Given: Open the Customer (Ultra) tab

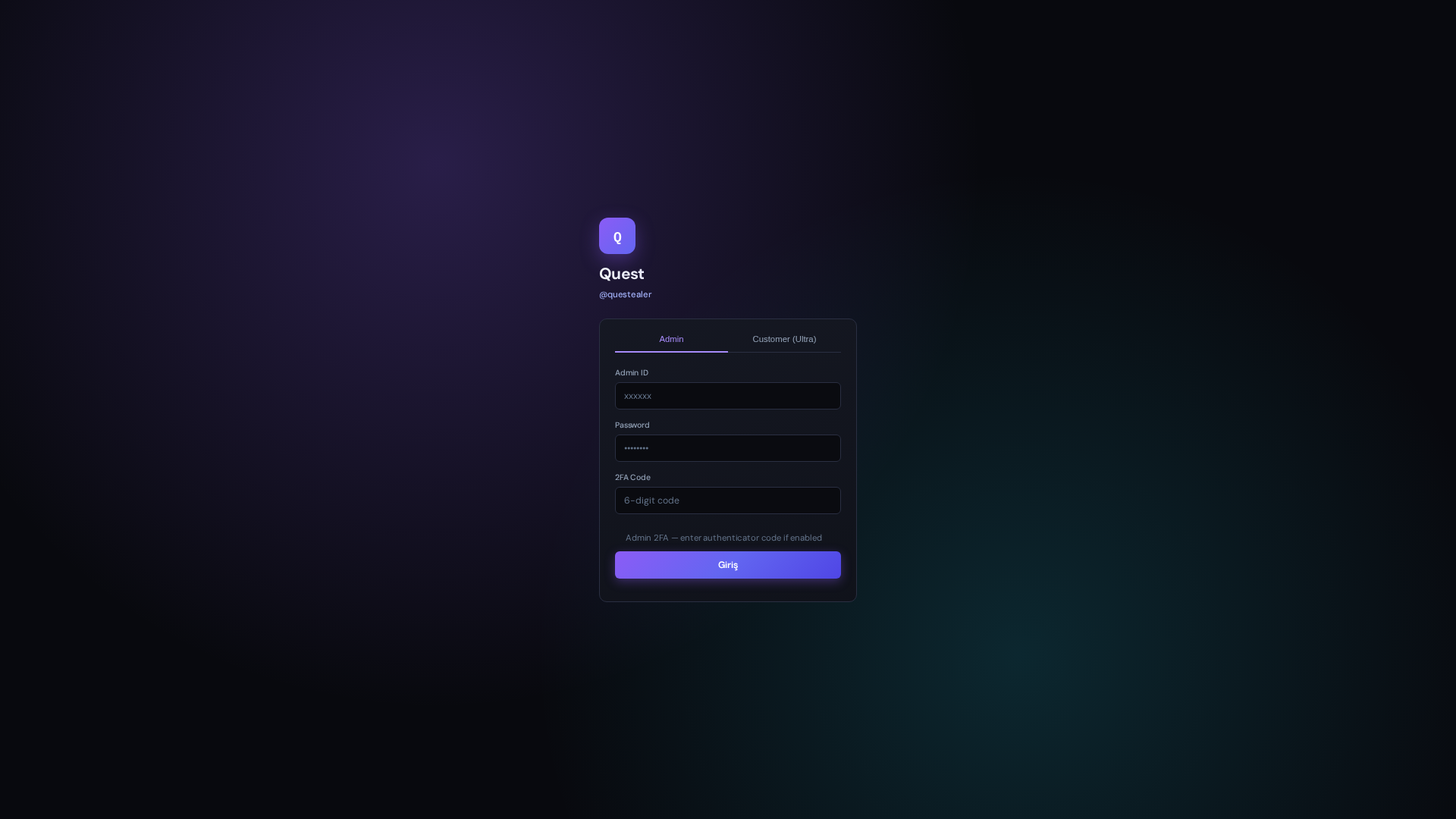Looking at the screenshot, I should (784, 339).
